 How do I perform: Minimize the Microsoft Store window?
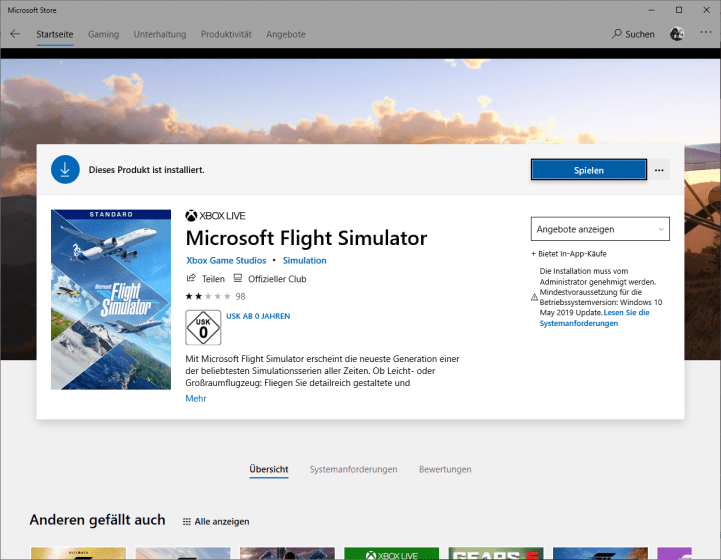pos(652,10)
